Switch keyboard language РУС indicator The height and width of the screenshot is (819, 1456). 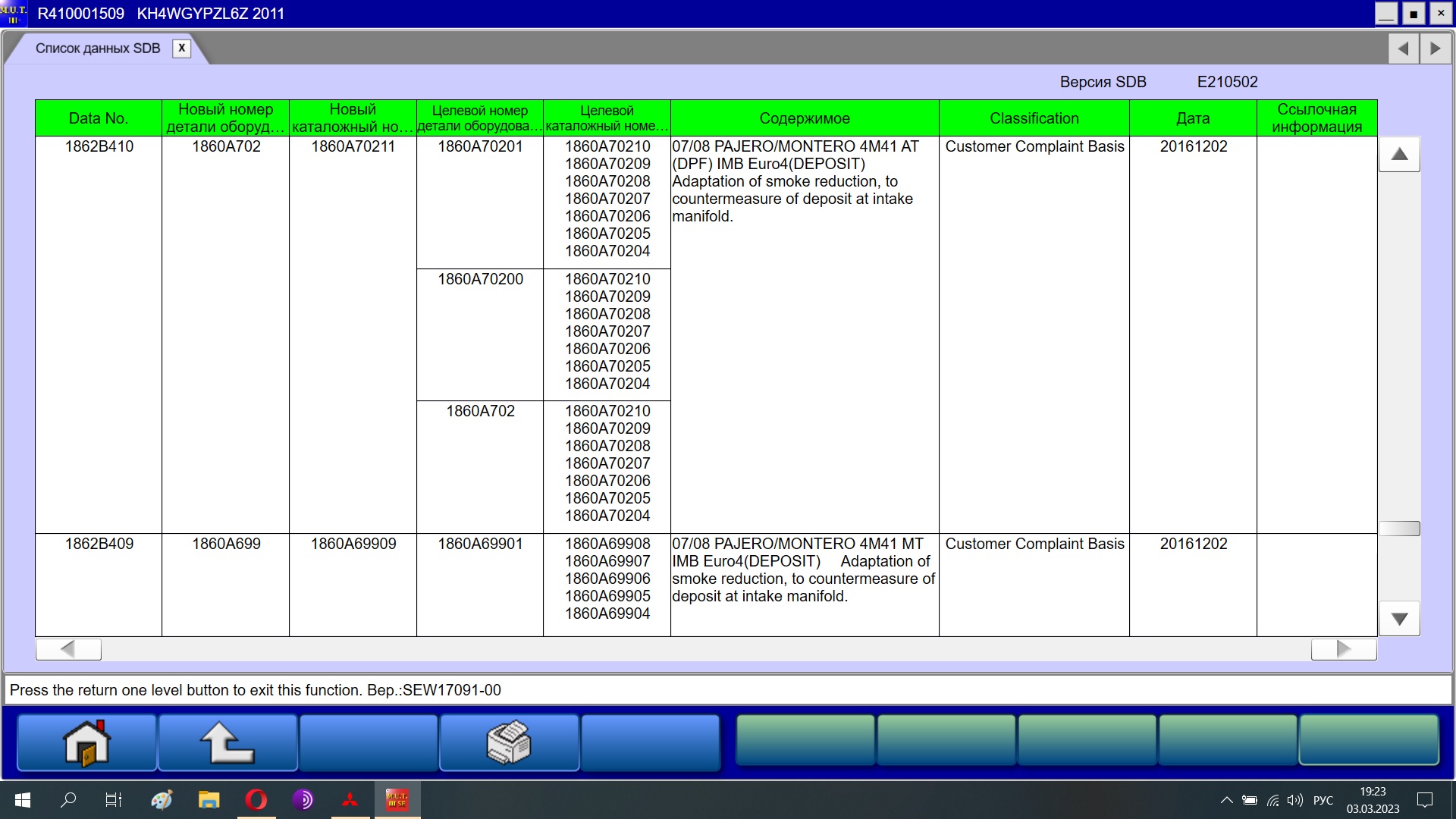(1323, 800)
